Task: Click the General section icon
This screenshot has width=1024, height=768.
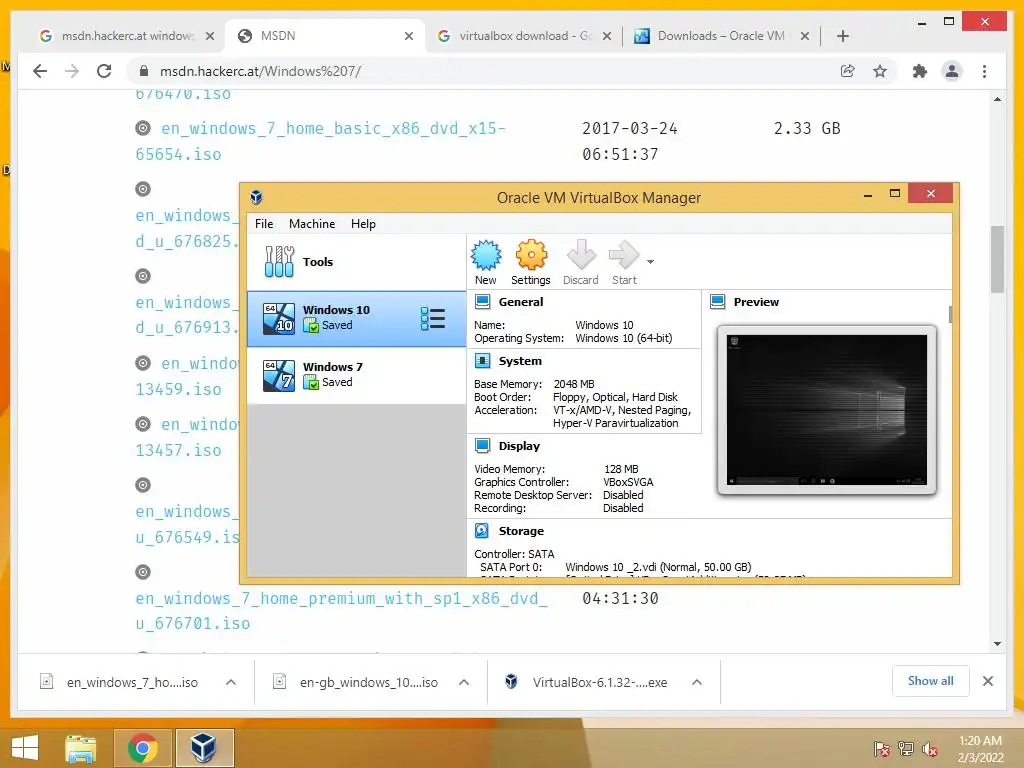Action: [483, 302]
